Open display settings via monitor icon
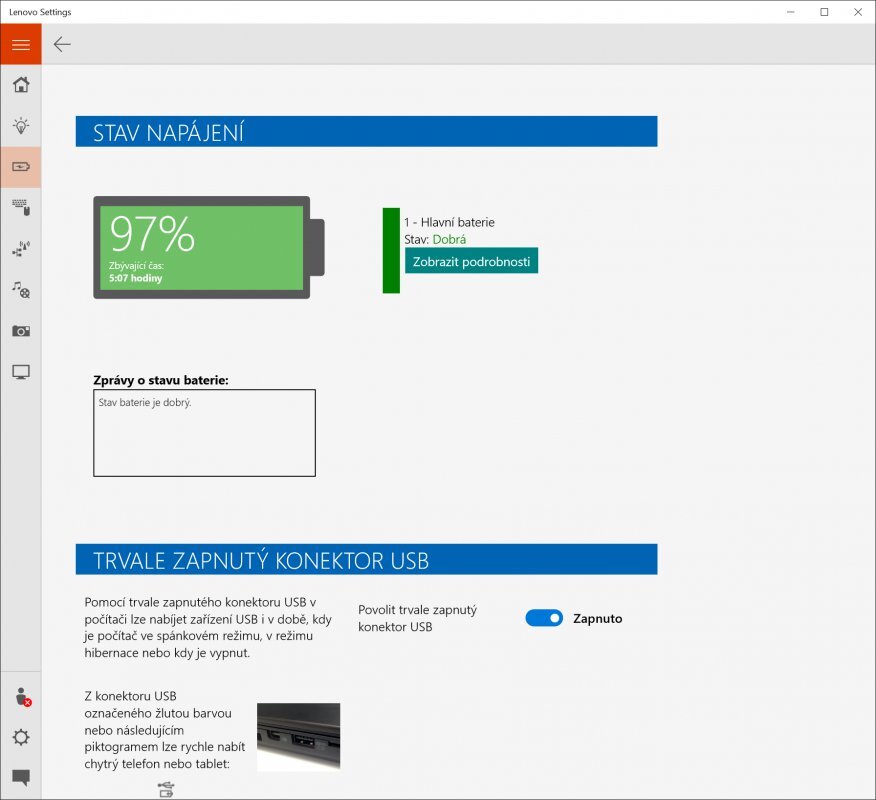Screen dimensions: 876x800 pyautogui.click(x=21, y=372)
